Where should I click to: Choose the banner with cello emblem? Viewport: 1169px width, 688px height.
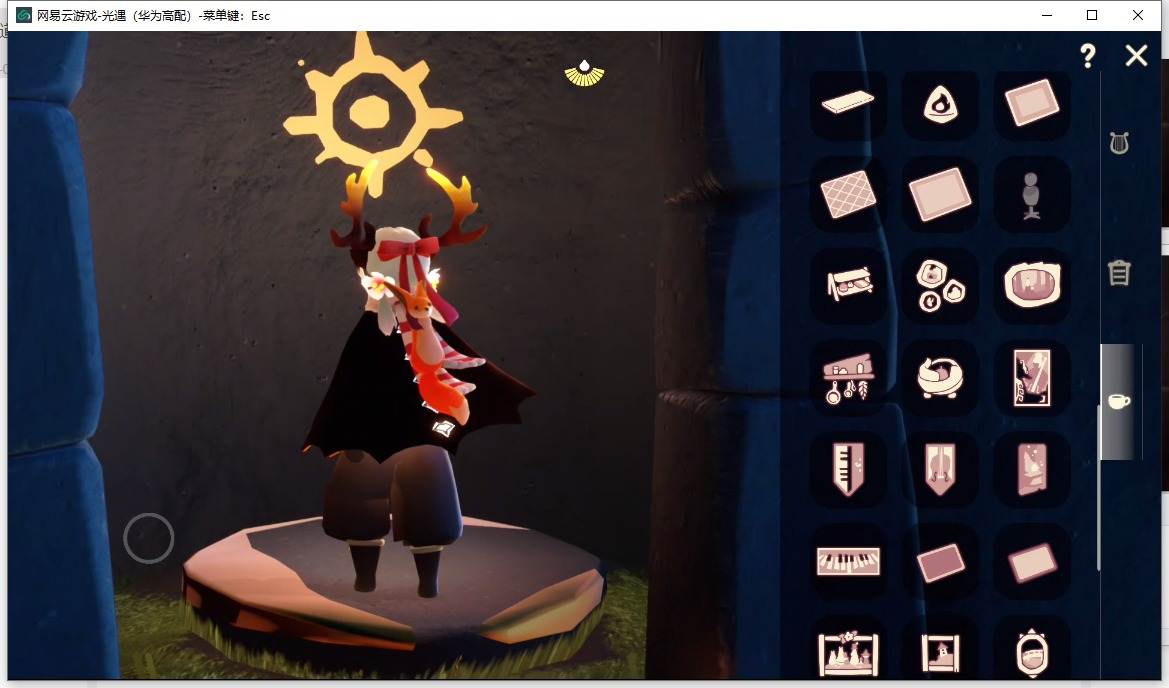[940, 470]
